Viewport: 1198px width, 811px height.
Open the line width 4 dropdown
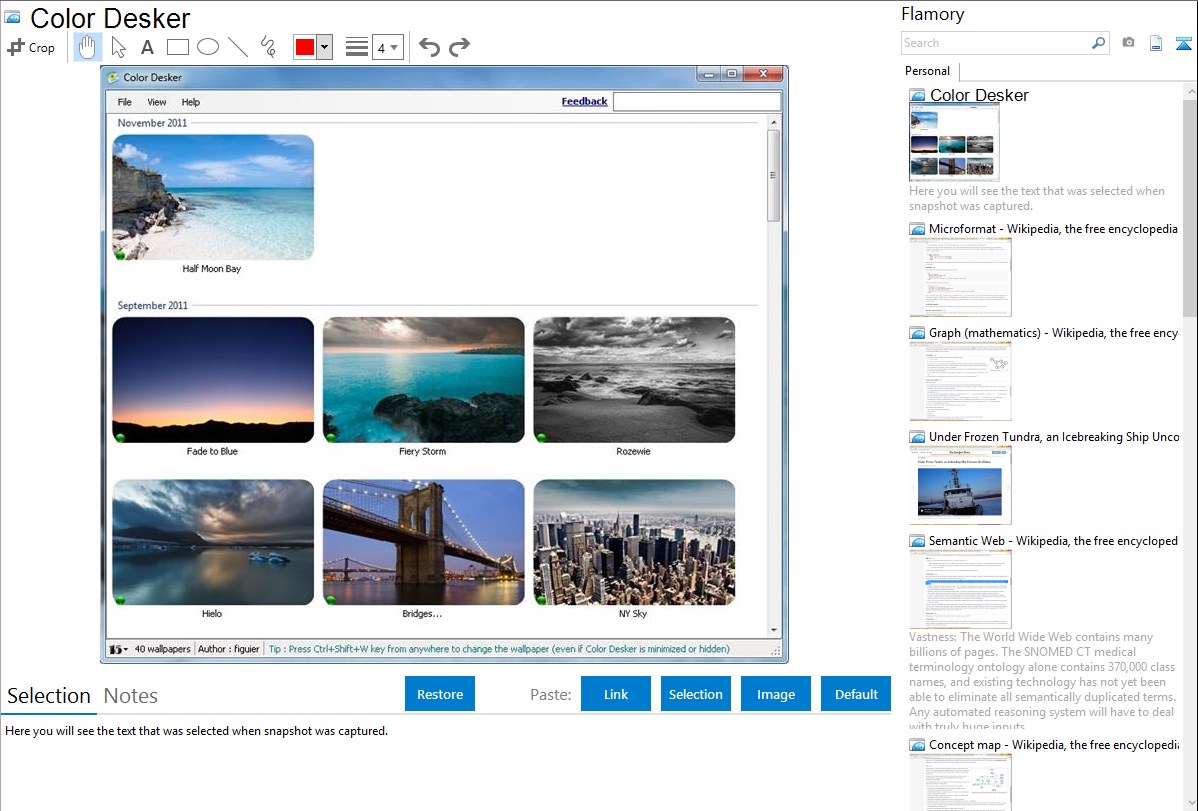click(387, 47)
